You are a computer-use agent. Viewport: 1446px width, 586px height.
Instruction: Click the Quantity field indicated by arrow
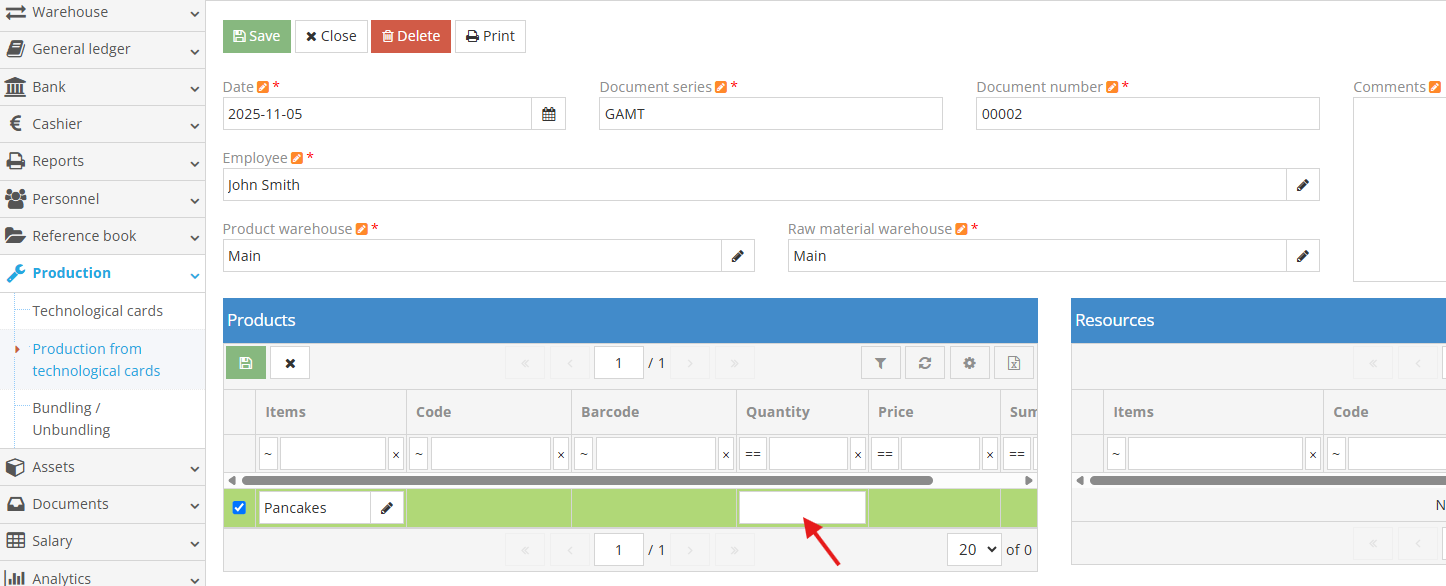point(801,507)
